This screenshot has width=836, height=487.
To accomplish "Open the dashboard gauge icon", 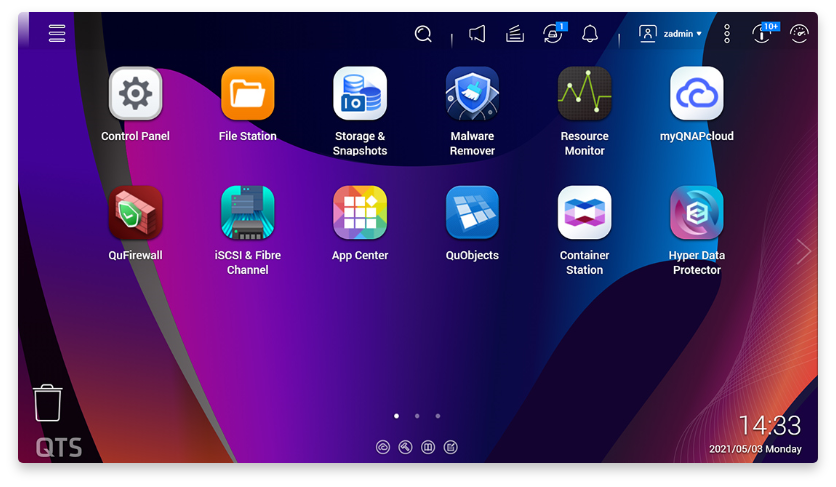I will tap(799, 34).
